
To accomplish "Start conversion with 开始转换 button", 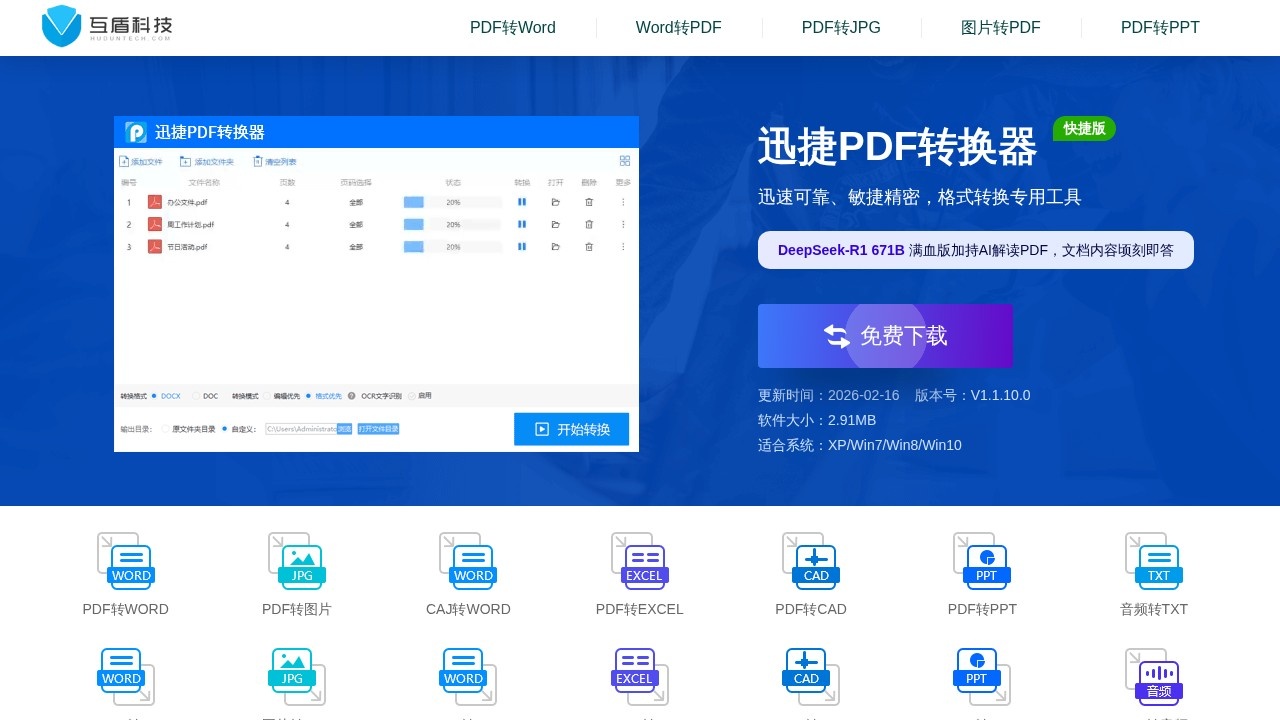I will 571,428.
